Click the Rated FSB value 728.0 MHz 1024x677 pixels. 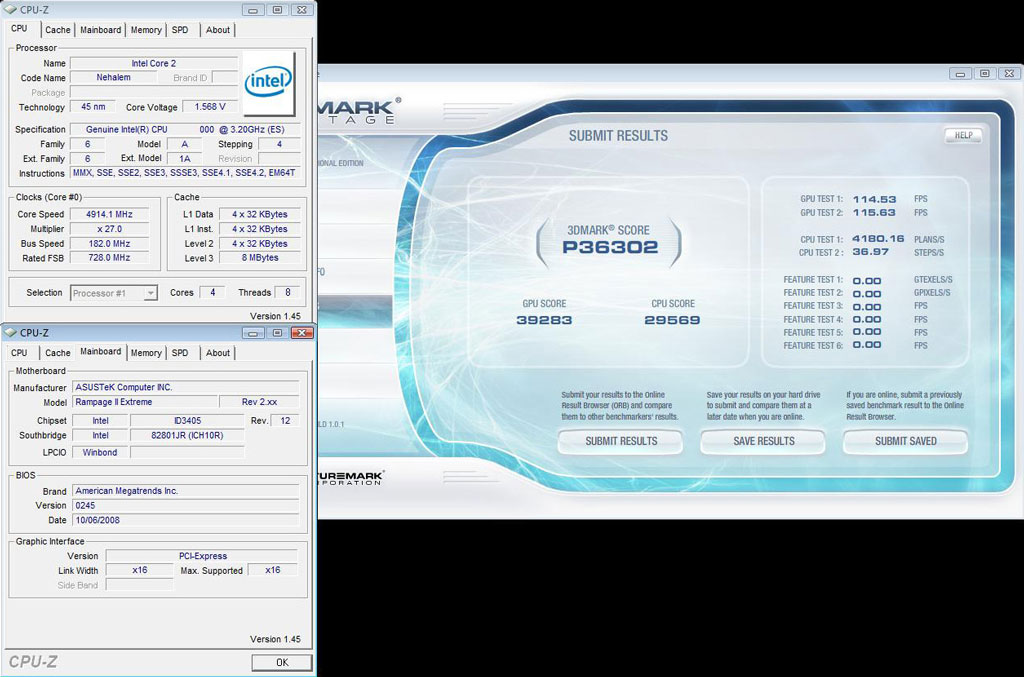[109, 258]
